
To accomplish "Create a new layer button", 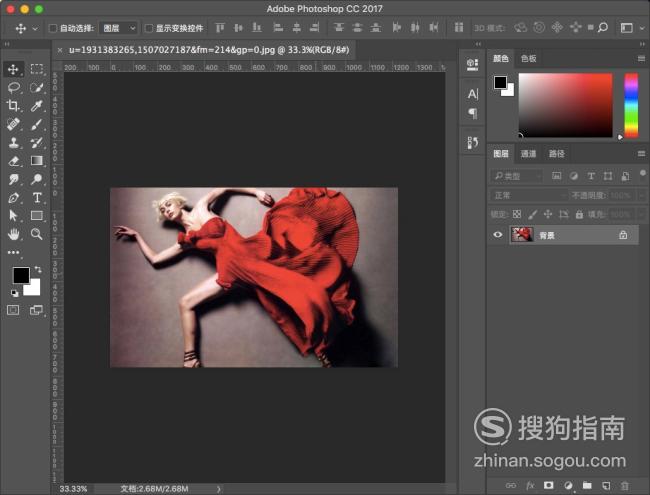I will click(606, 485).
